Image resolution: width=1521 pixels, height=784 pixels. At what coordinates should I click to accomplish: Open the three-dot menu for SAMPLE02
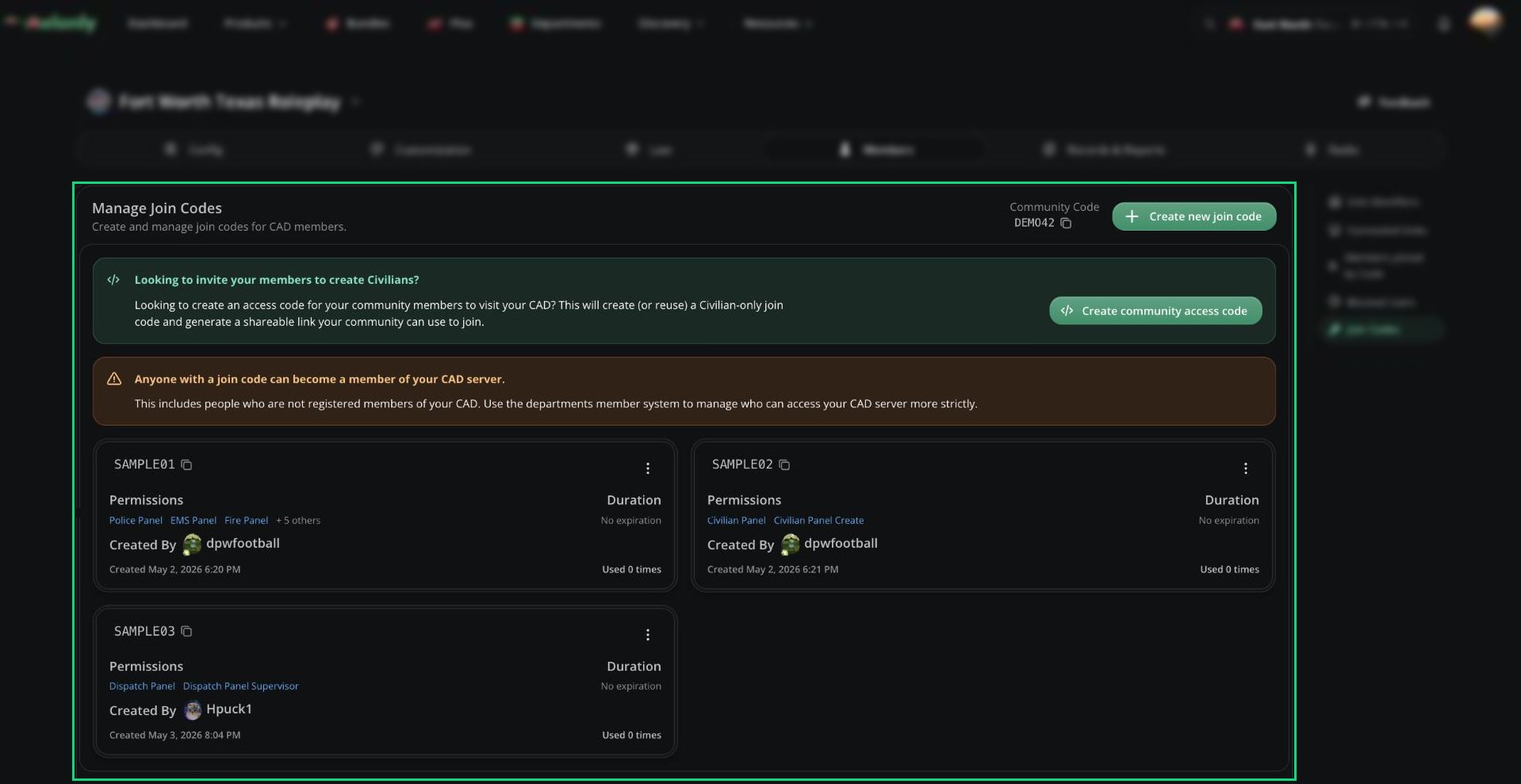coord(1246,468)
